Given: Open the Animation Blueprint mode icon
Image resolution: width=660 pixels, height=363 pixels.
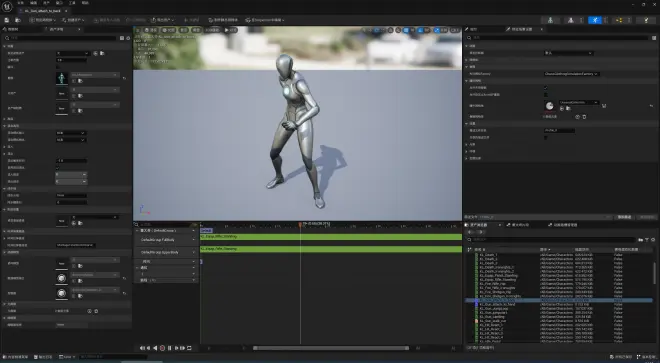Looking at the screenshot, I should point(619,20).
